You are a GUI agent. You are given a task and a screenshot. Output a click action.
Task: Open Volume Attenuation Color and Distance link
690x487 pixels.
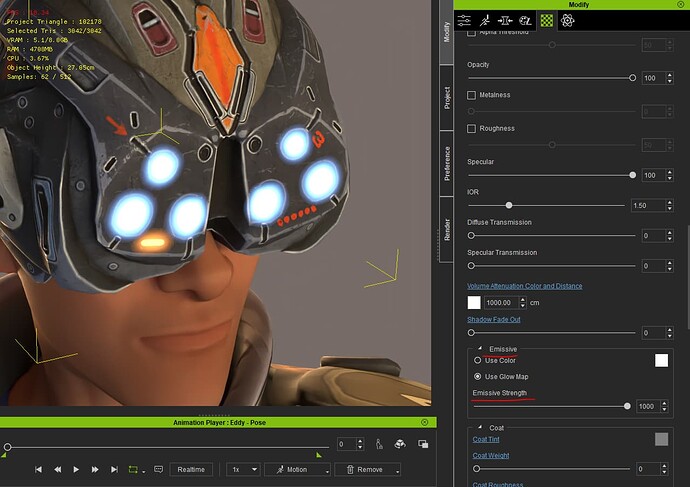[525, 286]
